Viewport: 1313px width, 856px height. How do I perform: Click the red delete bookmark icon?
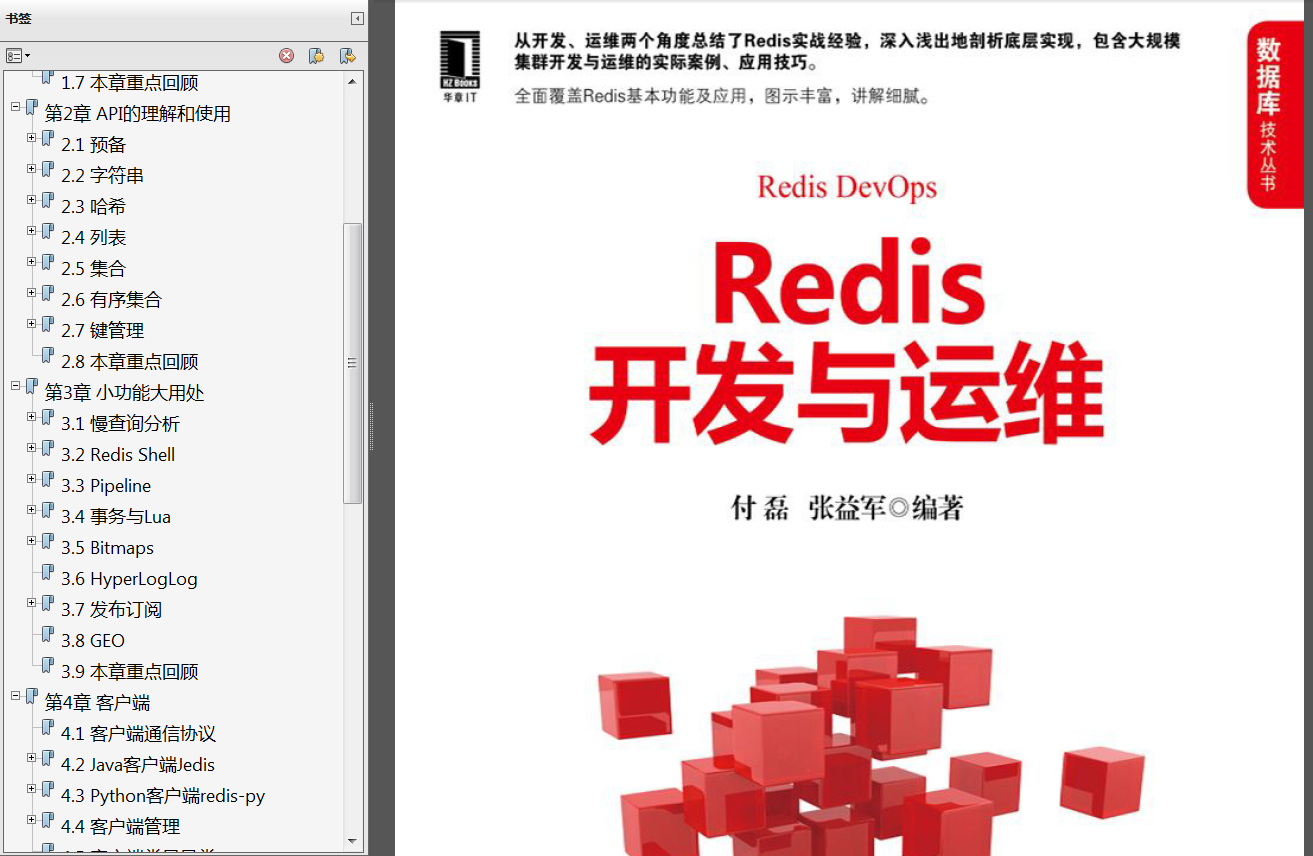(x=287, y=56)
